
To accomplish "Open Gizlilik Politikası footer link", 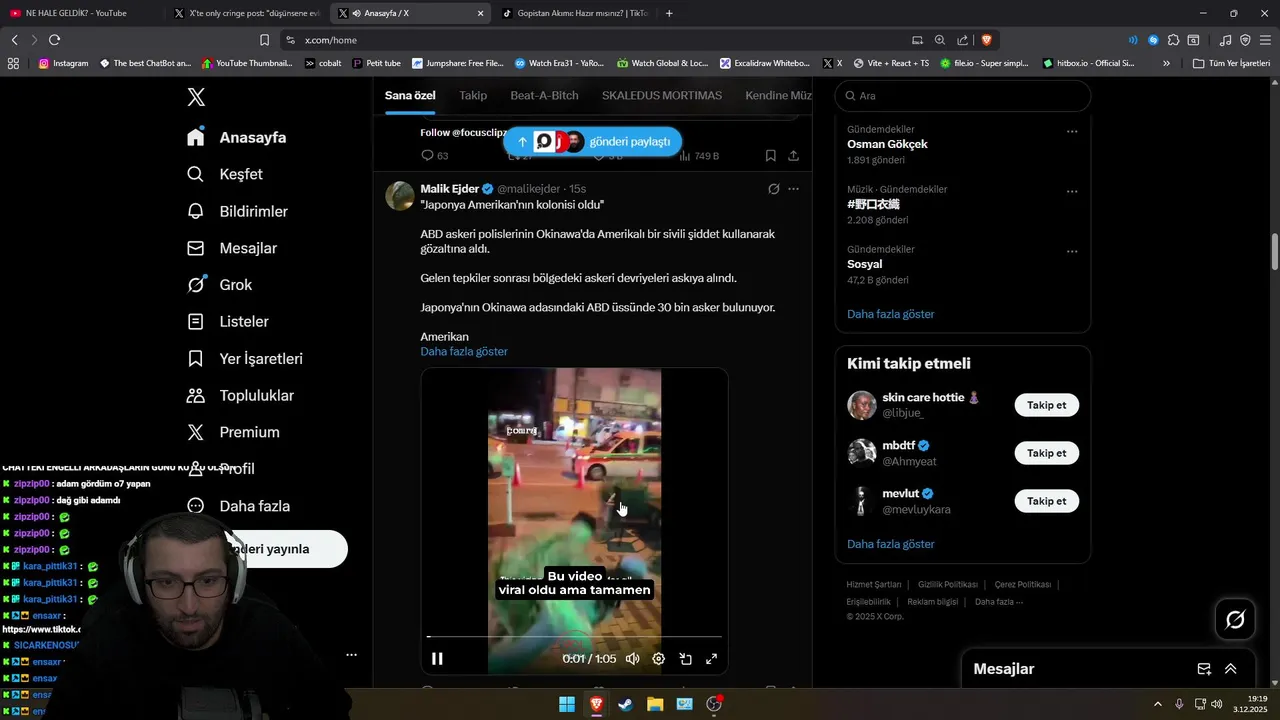I will pos(947,584).
